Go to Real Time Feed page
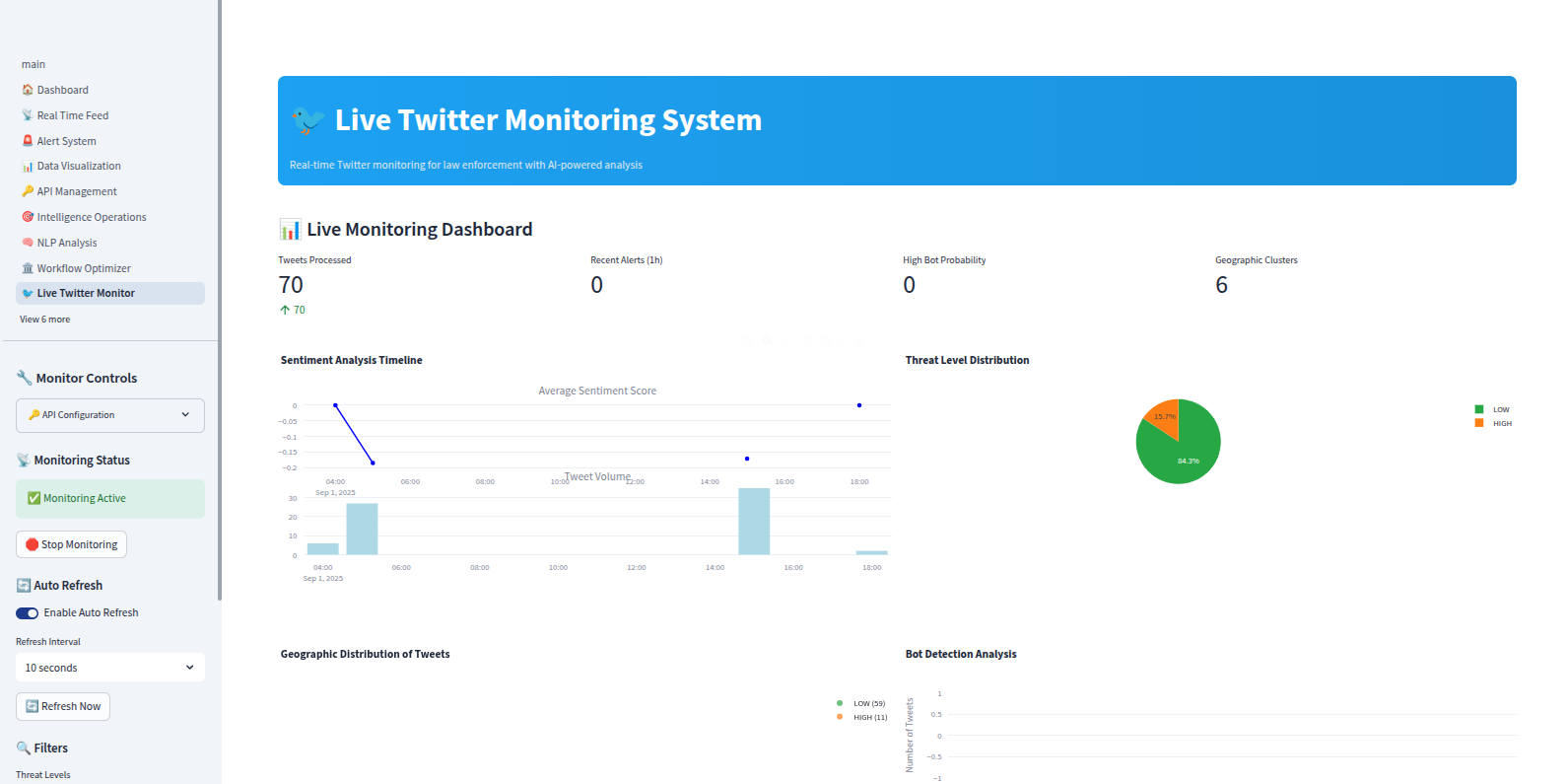The width and height of the screenshot is (1568, 784). (110, 115)
